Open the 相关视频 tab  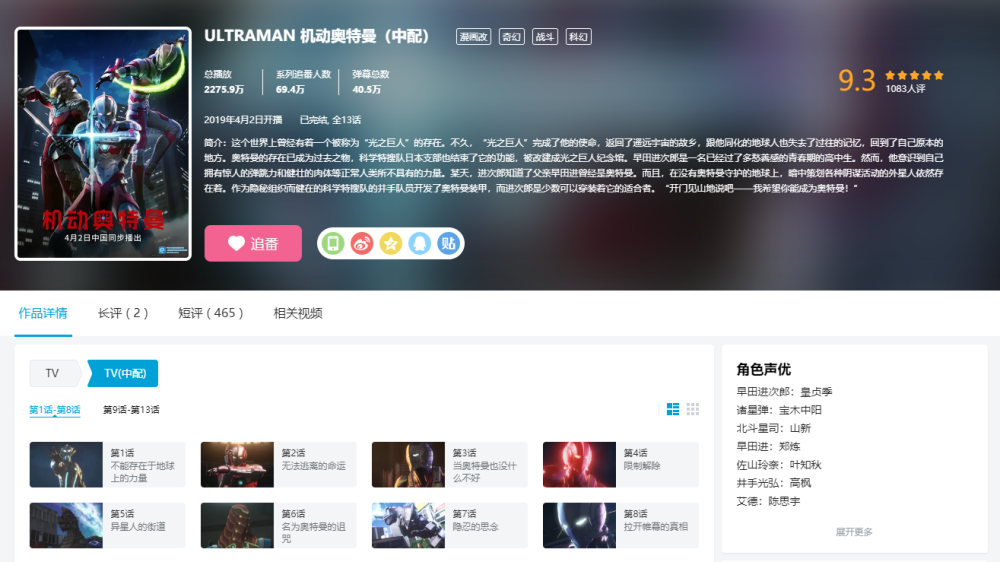pos(298,313)
